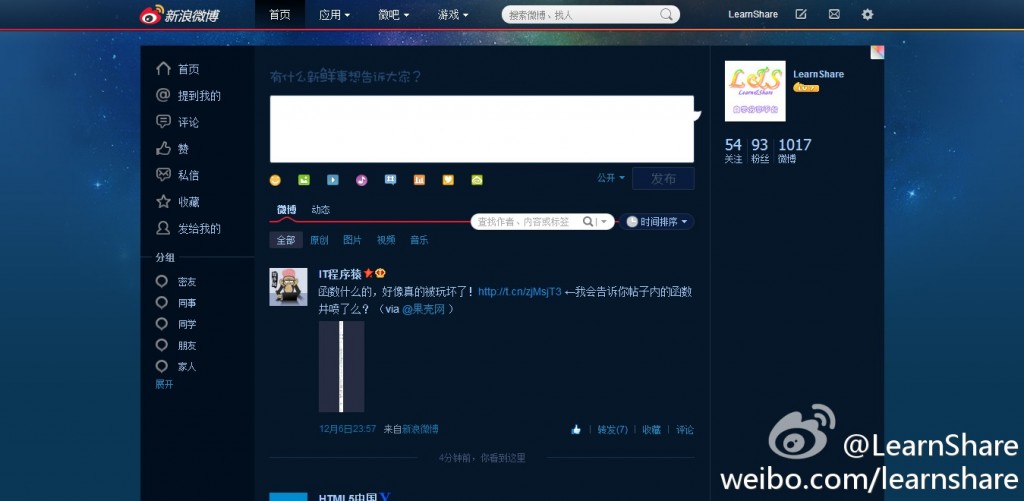Select the 视频 filter tab

tap(385, 240)
